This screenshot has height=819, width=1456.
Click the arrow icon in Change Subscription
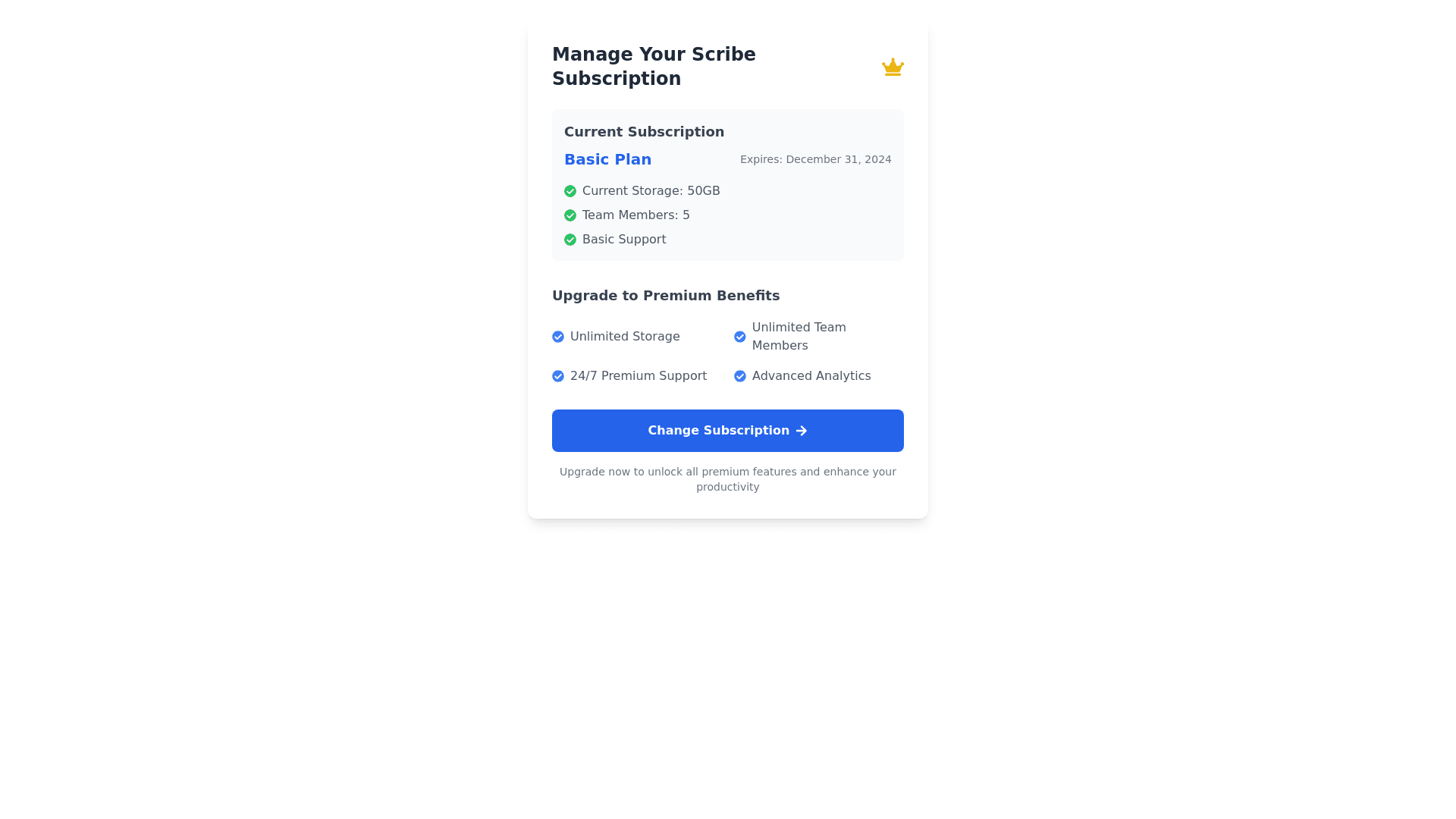pos(802,431)
